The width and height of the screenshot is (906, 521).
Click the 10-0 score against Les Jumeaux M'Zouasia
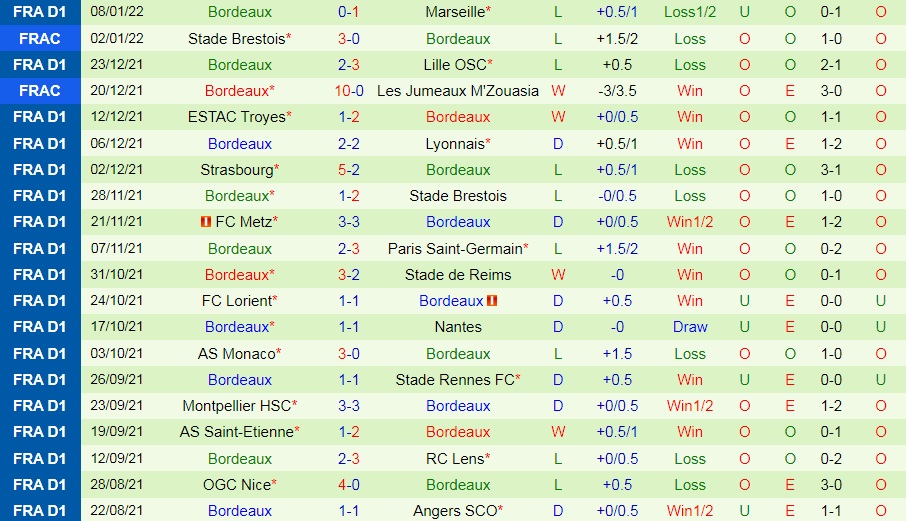pos(349,91)
